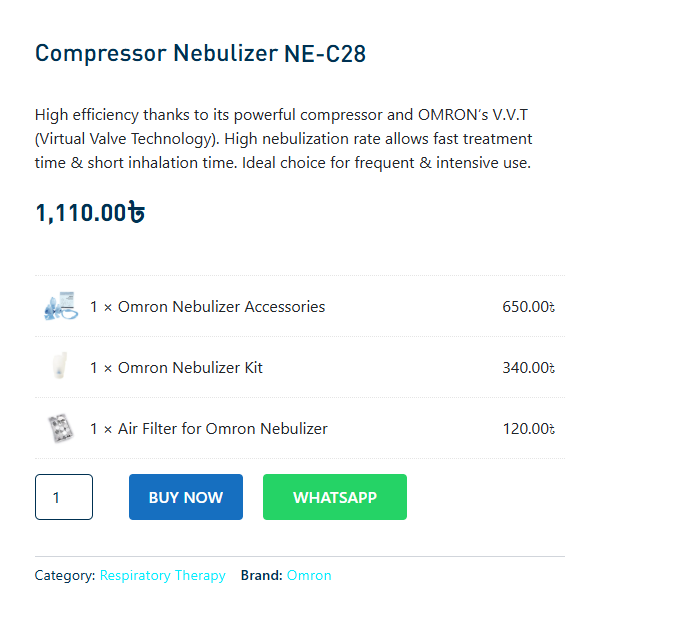Click the 1,110.00 total price
Image resolution: width=675 pixels, height=629 pixels.
pyautogui.click(x=82, y=213)
